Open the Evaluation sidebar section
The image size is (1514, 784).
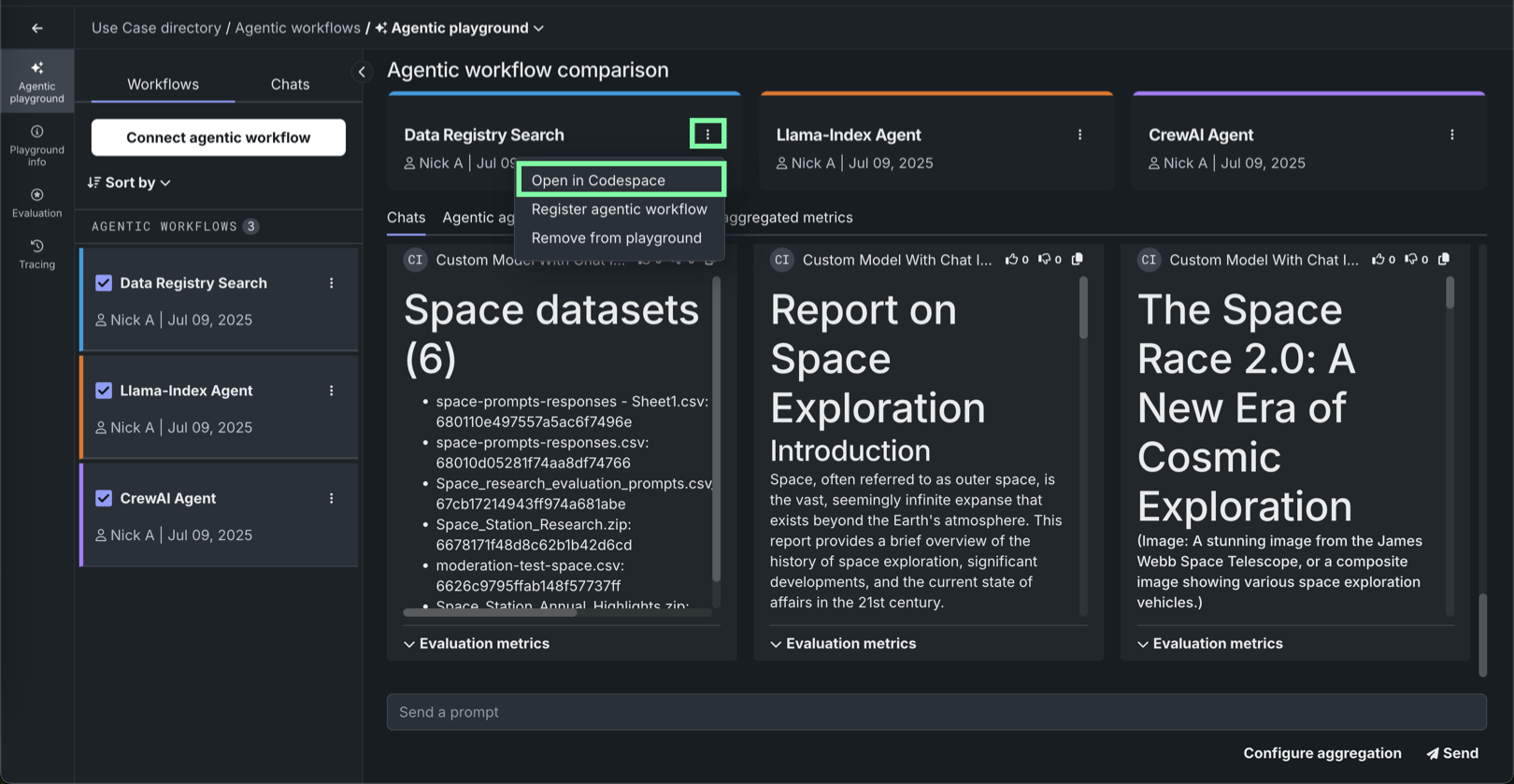pyautogui.click(x=36, y=202)
